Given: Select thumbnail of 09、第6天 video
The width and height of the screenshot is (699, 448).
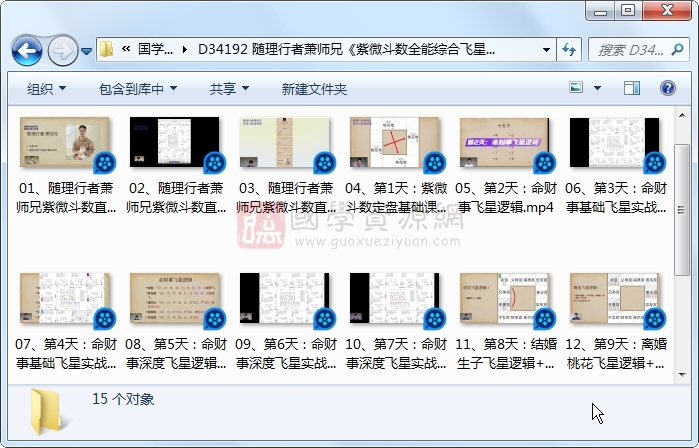Looking at the screenshot, I should (284, 298).
